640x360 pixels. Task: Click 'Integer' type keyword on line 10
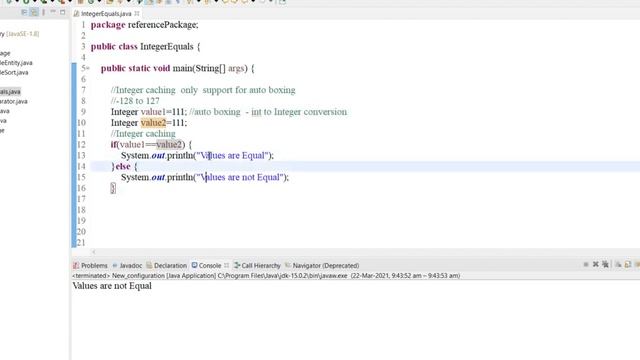[x=124, y=123]
